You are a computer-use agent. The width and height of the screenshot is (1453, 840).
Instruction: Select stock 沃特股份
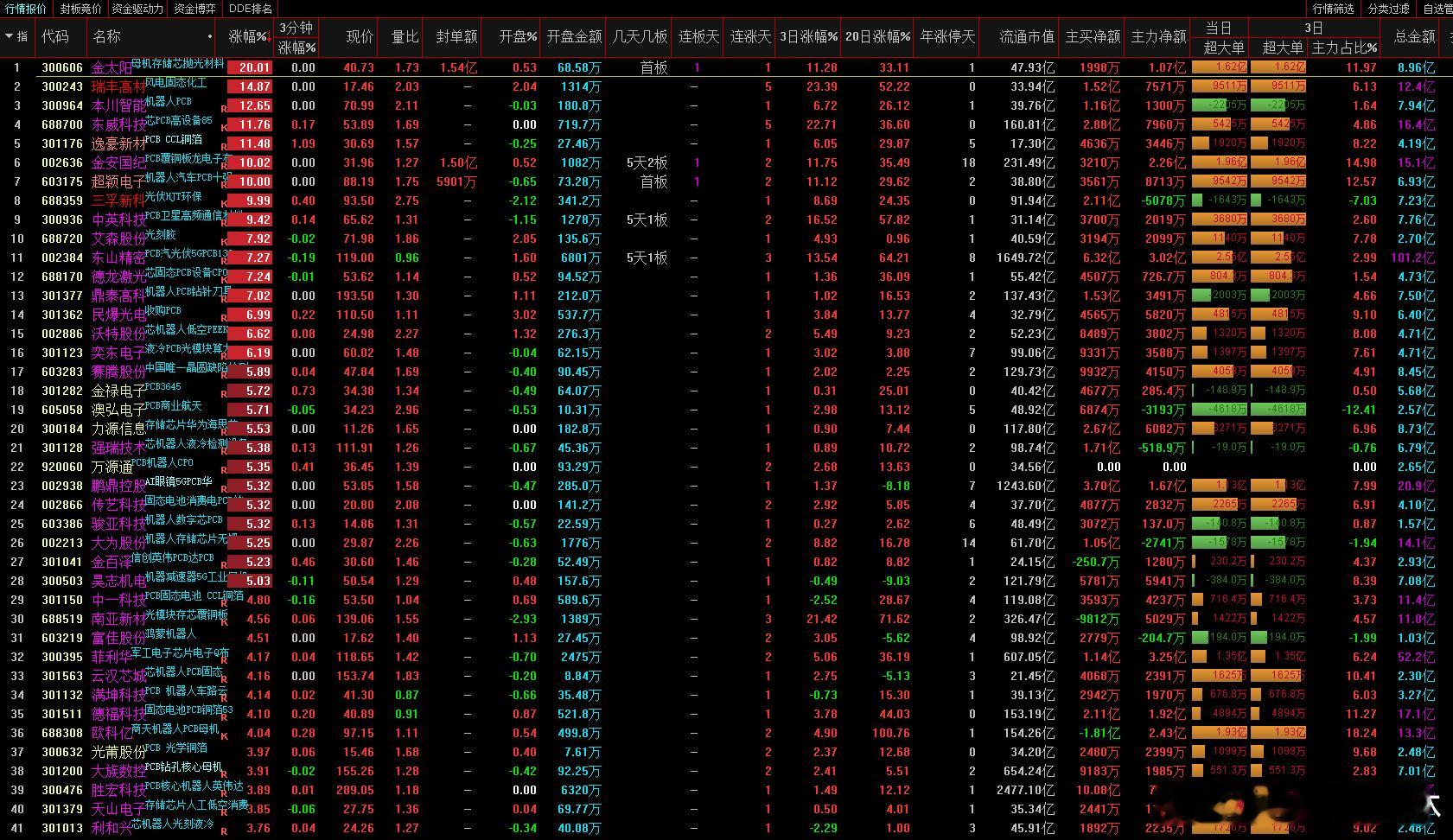118,334
